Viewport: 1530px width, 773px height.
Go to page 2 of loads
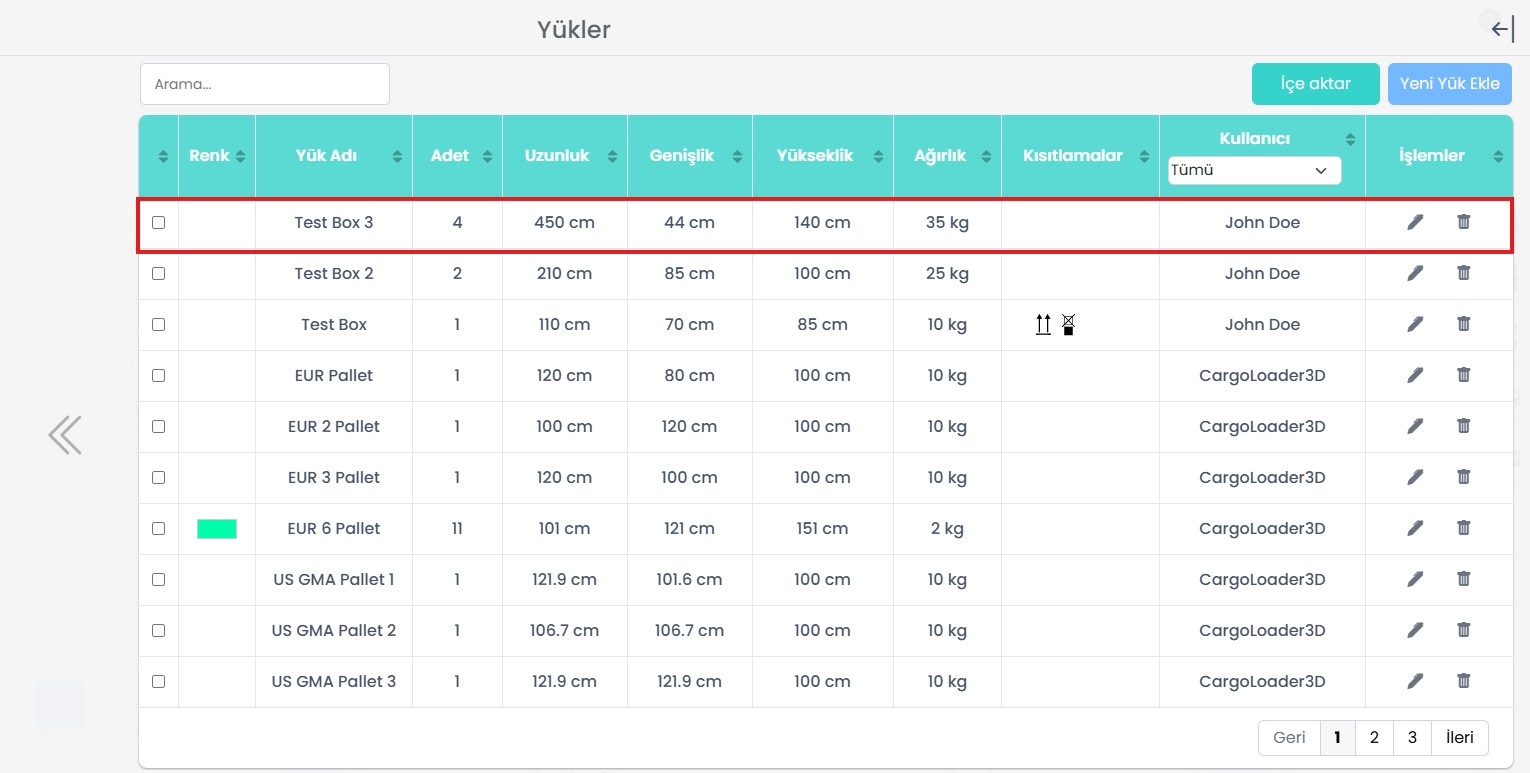click(1374, 738)
